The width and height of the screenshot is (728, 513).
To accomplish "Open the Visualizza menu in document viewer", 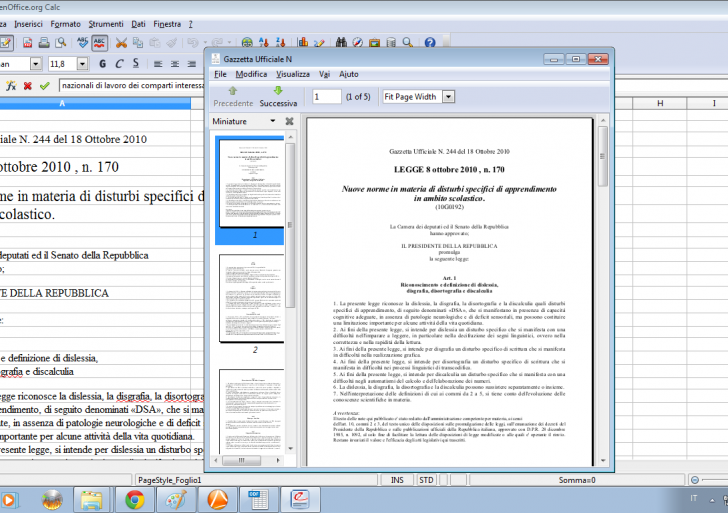I will 293,74.
